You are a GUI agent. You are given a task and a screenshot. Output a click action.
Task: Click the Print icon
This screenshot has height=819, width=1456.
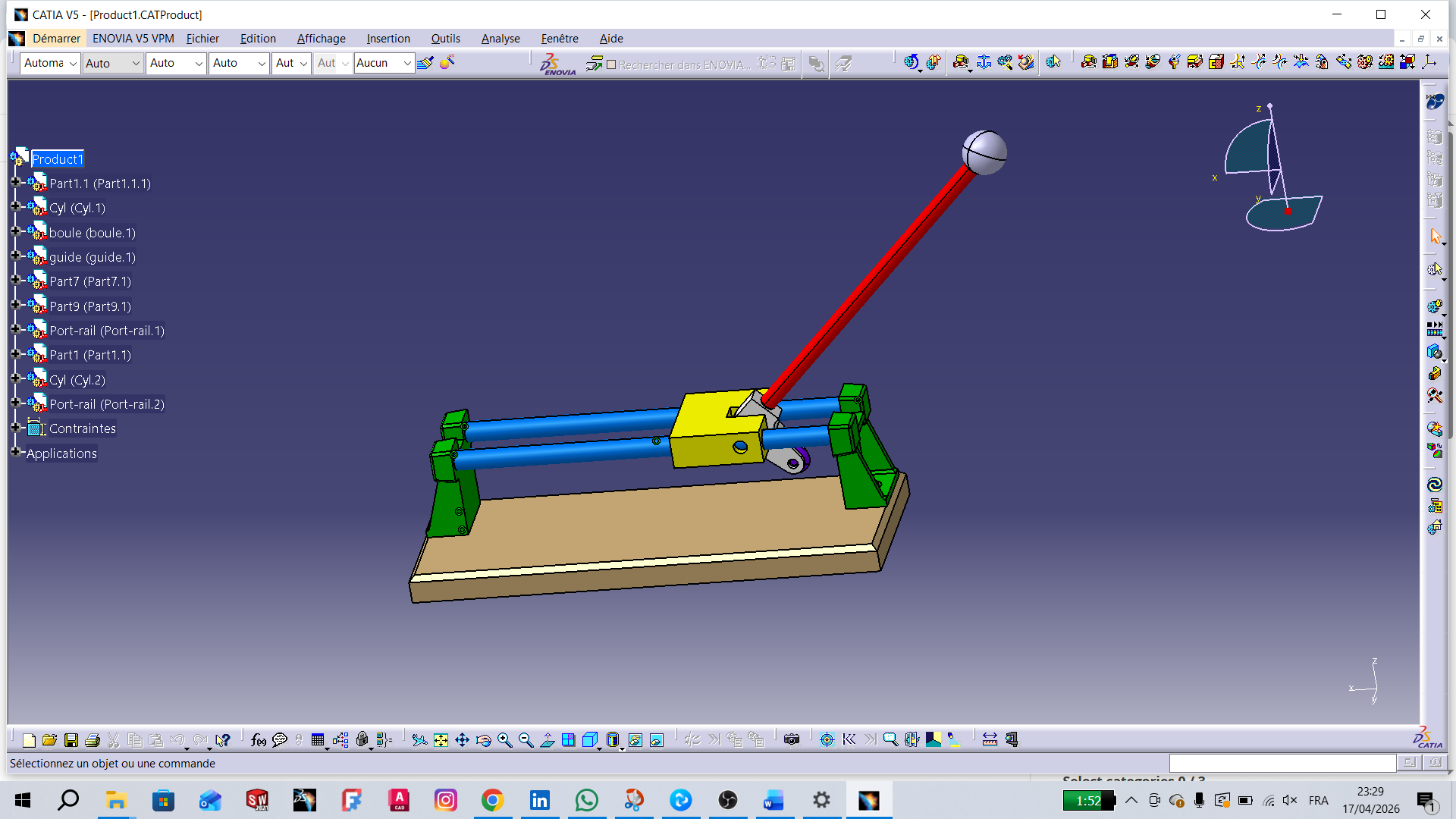click(93, 740)
